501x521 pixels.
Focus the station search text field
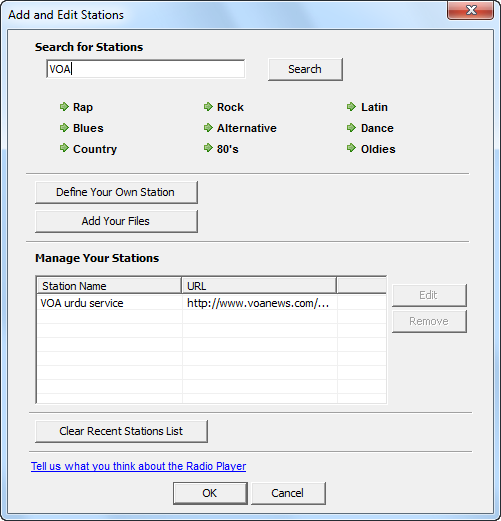pyautogui.click(x=146, y=69)
